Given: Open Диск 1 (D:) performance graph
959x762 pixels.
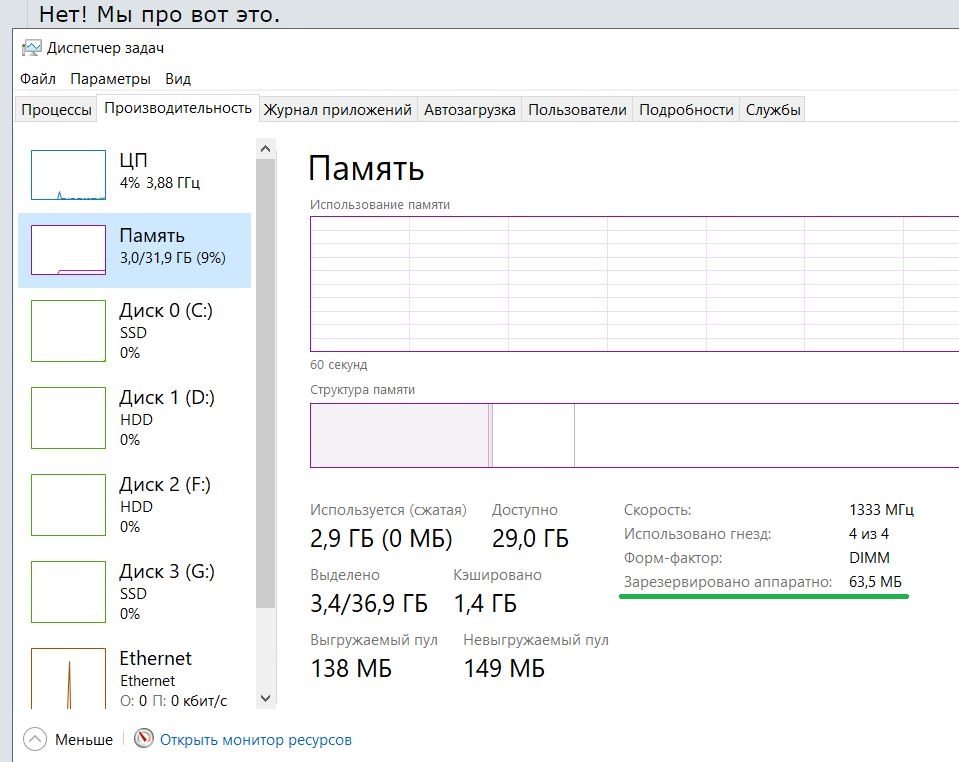Looking at the screenshot, I should [68, 418].
